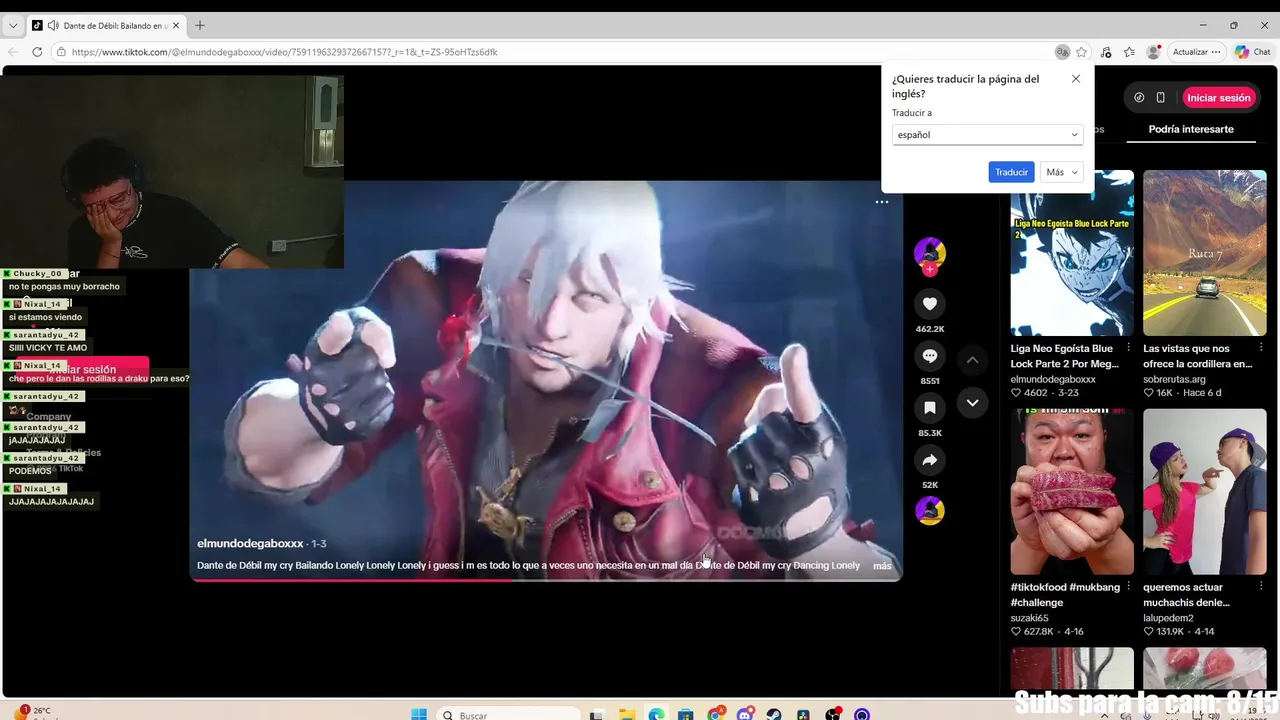Open the sound disc below share count
Viewport: 1280px width, 720px height.
(x=929, y=511)
